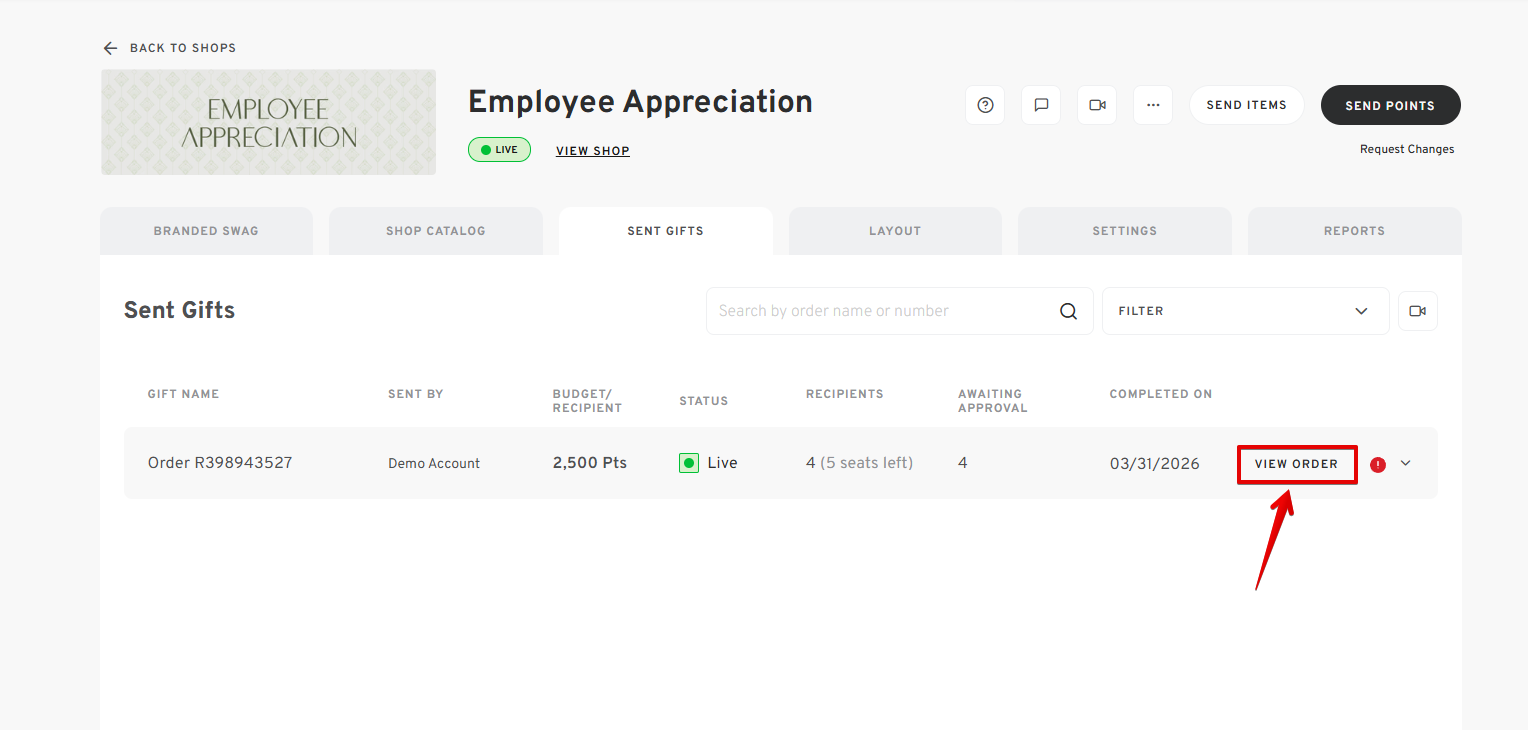Open the chat message icon
This screenshot has width=1528, height=730.
click(x=1041, y=105)
